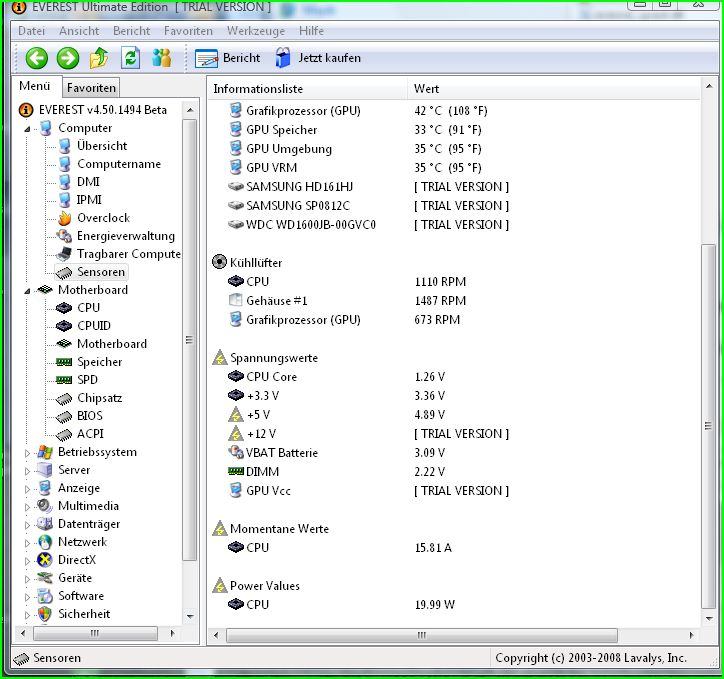Viewport: 724px width, 679px height.
Task: Open the Ansicht menu
Action: point(79,31)
